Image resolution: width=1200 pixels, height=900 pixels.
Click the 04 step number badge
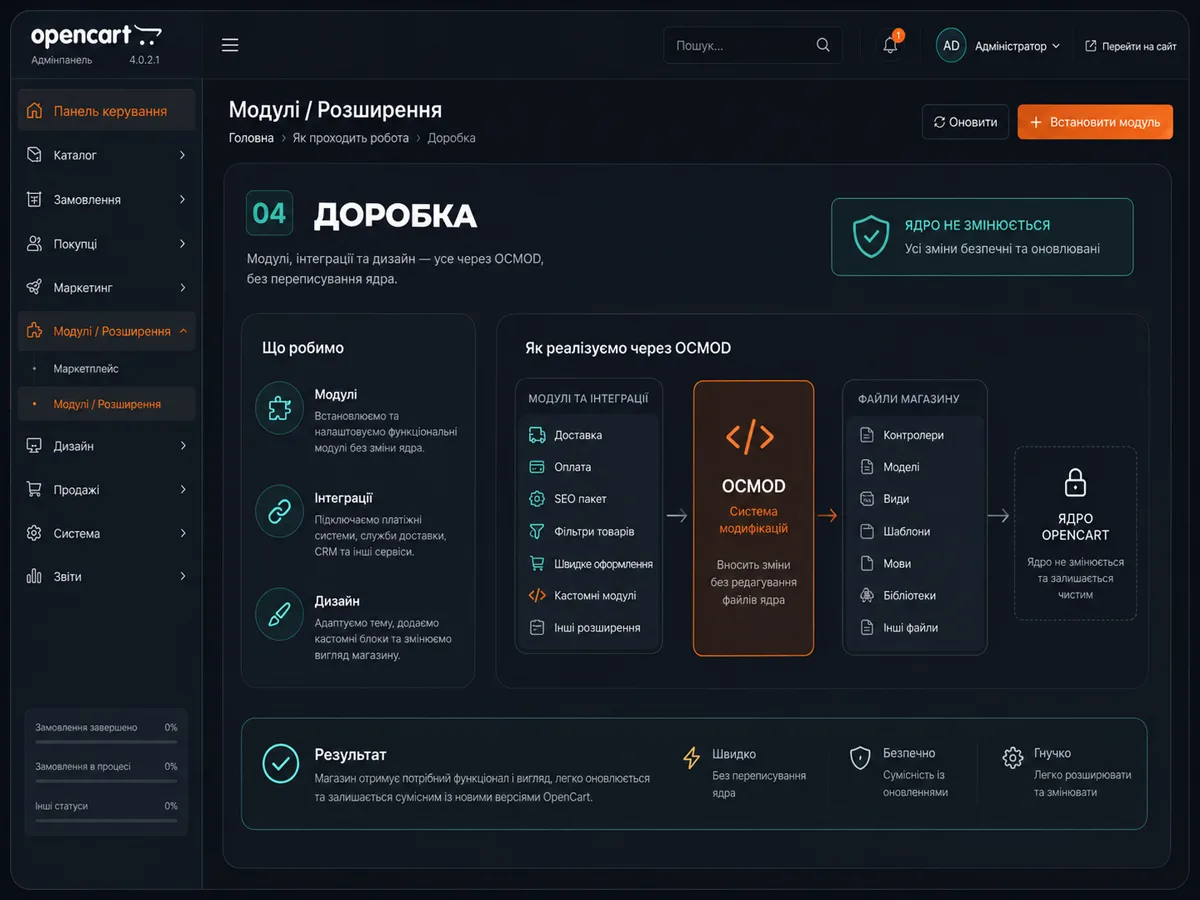[269, 213]
